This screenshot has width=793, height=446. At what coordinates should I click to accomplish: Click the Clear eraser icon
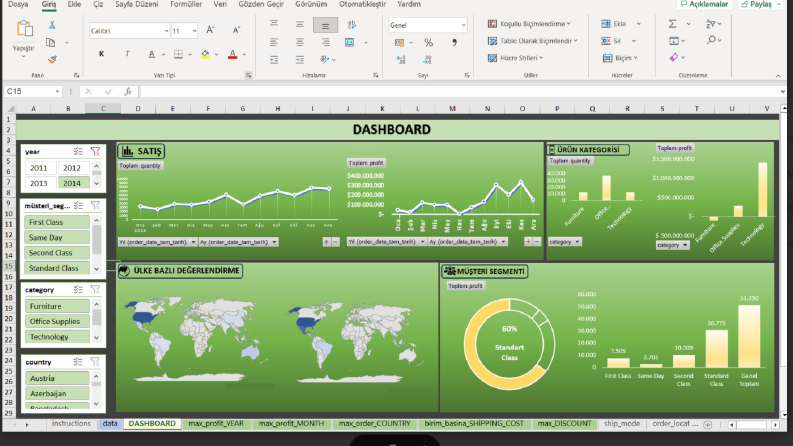pos(674,57)
